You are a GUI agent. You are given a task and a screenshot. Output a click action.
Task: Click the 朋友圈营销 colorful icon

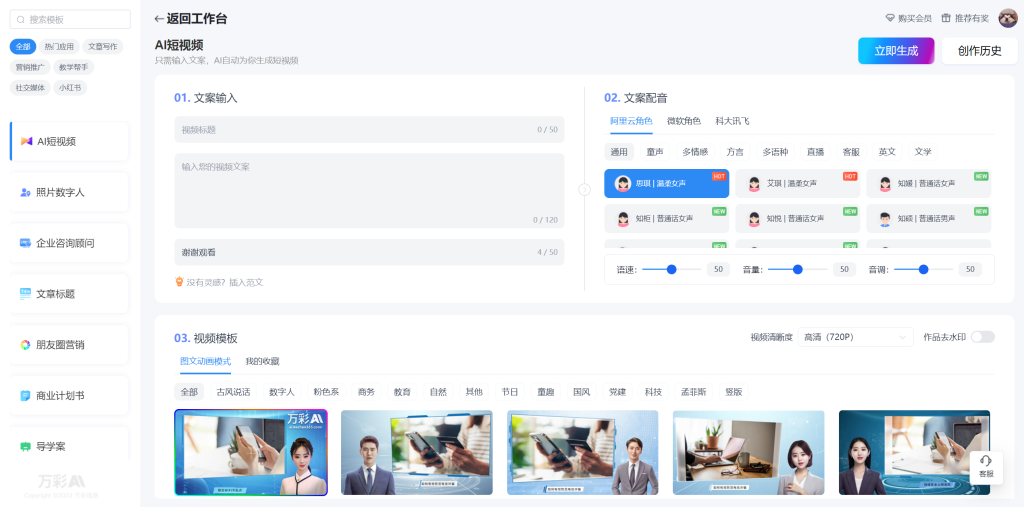[x=25, y=345]
